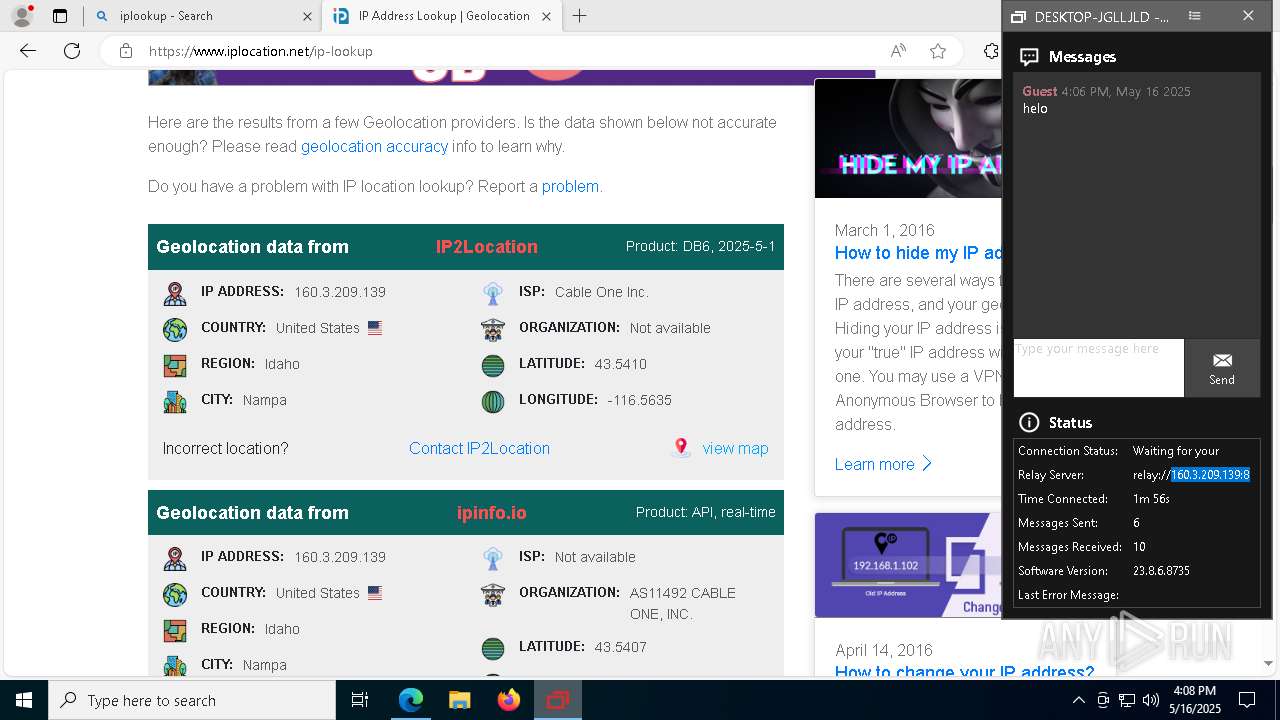Screen dimensions: 1280x720
Task: Click the ipinfo.io organization icon
Action: [x=493, y=594]
